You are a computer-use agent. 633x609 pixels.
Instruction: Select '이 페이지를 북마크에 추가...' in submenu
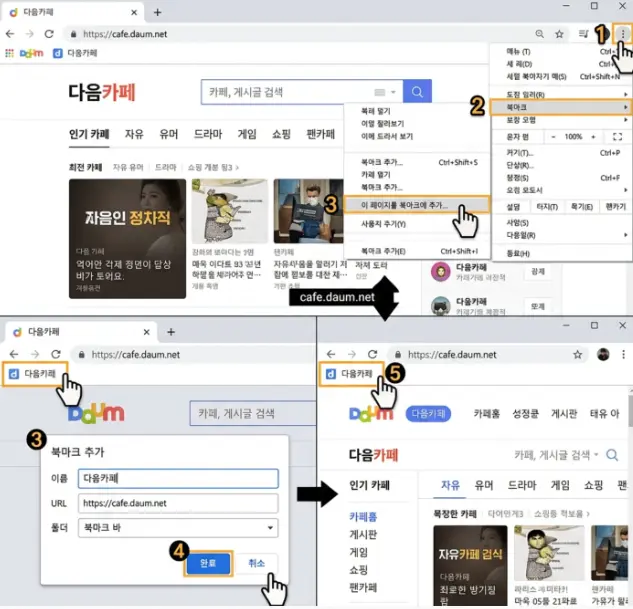(417, 205)
